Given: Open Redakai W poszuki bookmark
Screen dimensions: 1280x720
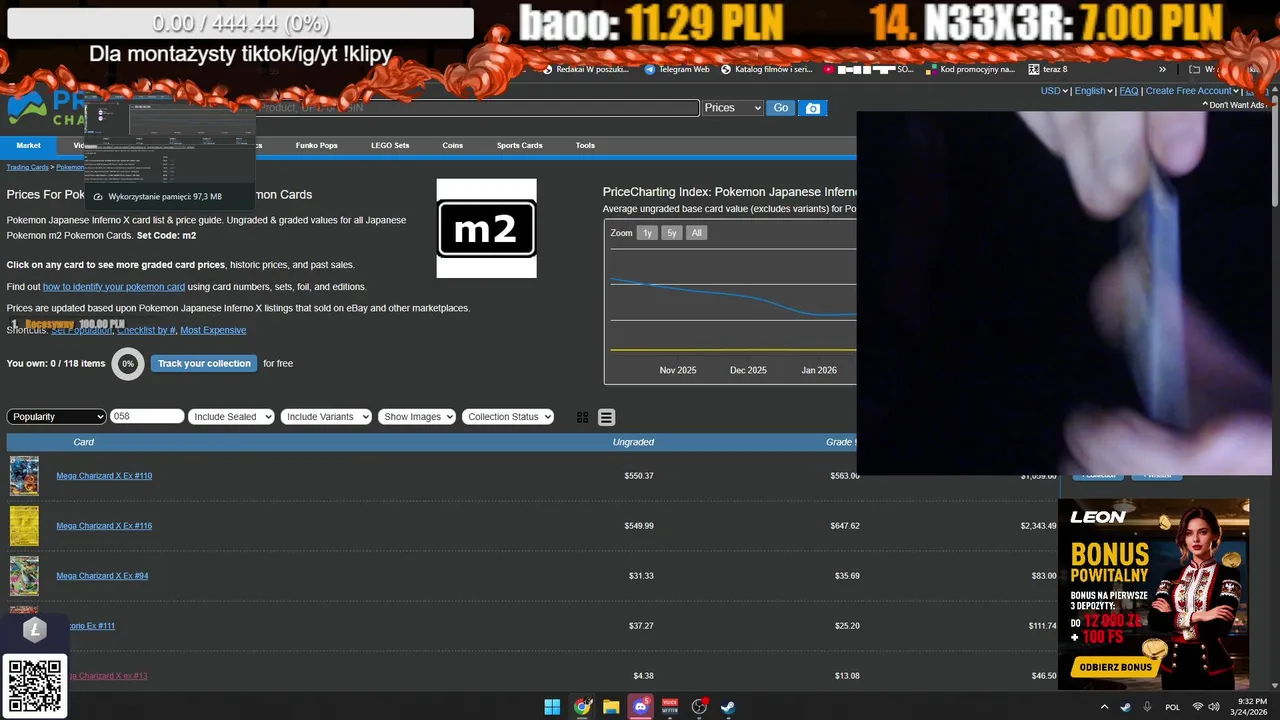Looking at the screenshot, I should 585,69.
